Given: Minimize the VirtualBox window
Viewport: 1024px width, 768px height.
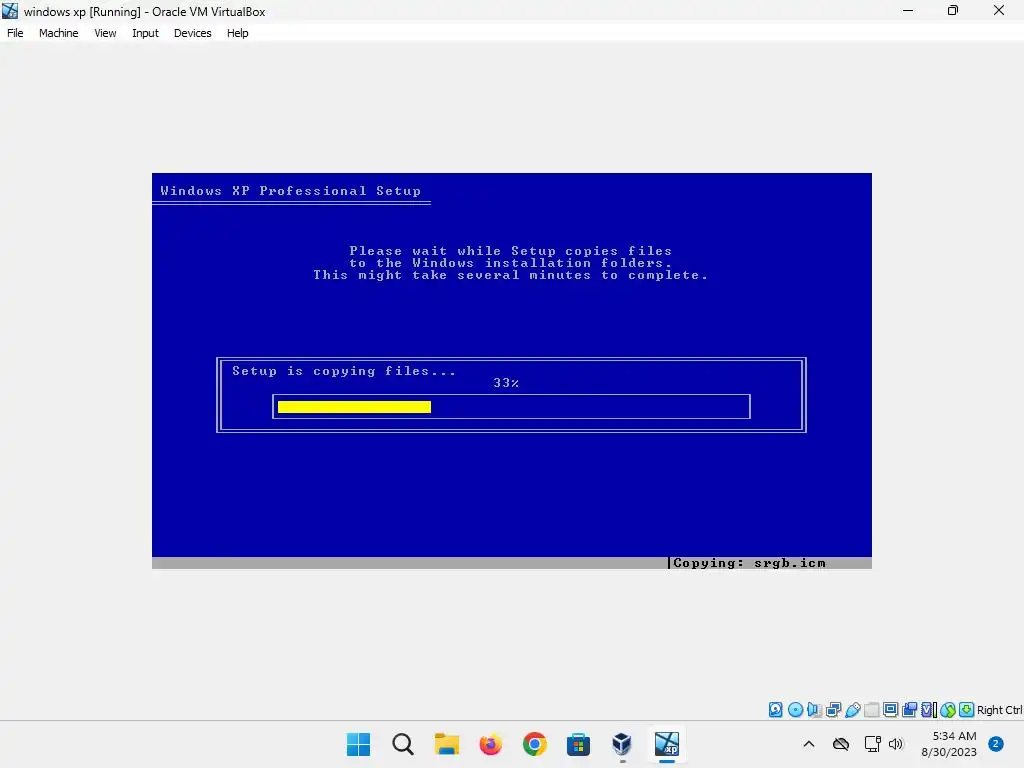Looking at the screenshot, I should click(x=908, y=11).
